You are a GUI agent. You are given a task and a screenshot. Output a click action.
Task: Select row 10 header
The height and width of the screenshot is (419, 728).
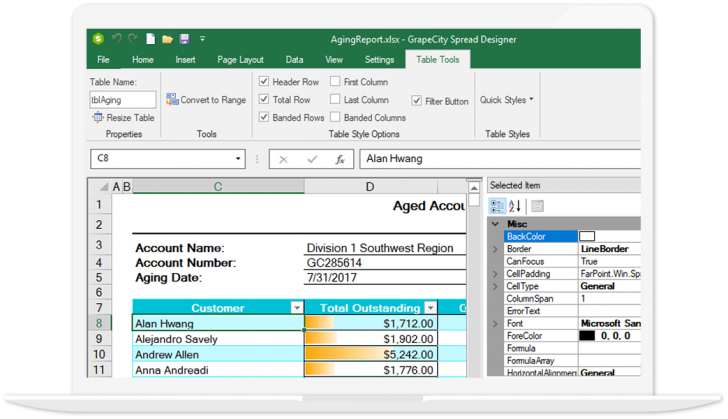(99, 354)
